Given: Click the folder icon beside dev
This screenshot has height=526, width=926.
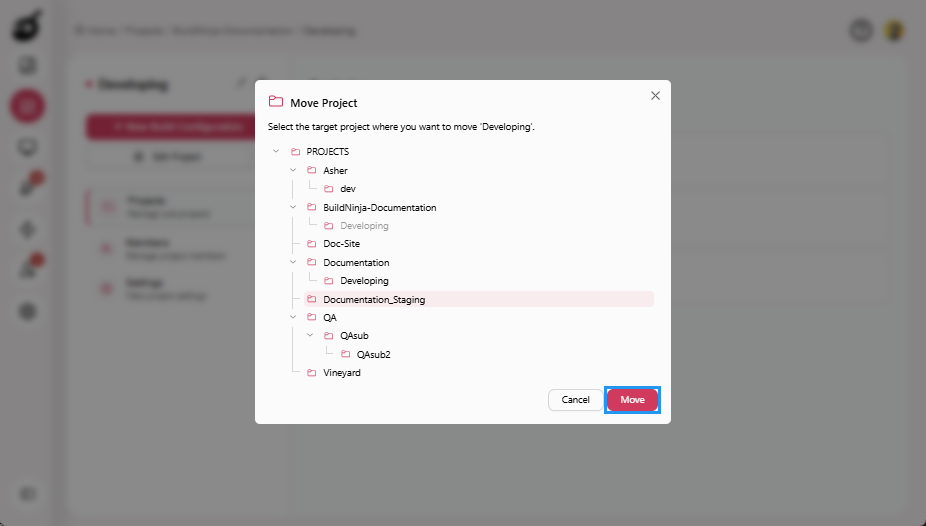Looking at the screenshot, I should 328,189.
